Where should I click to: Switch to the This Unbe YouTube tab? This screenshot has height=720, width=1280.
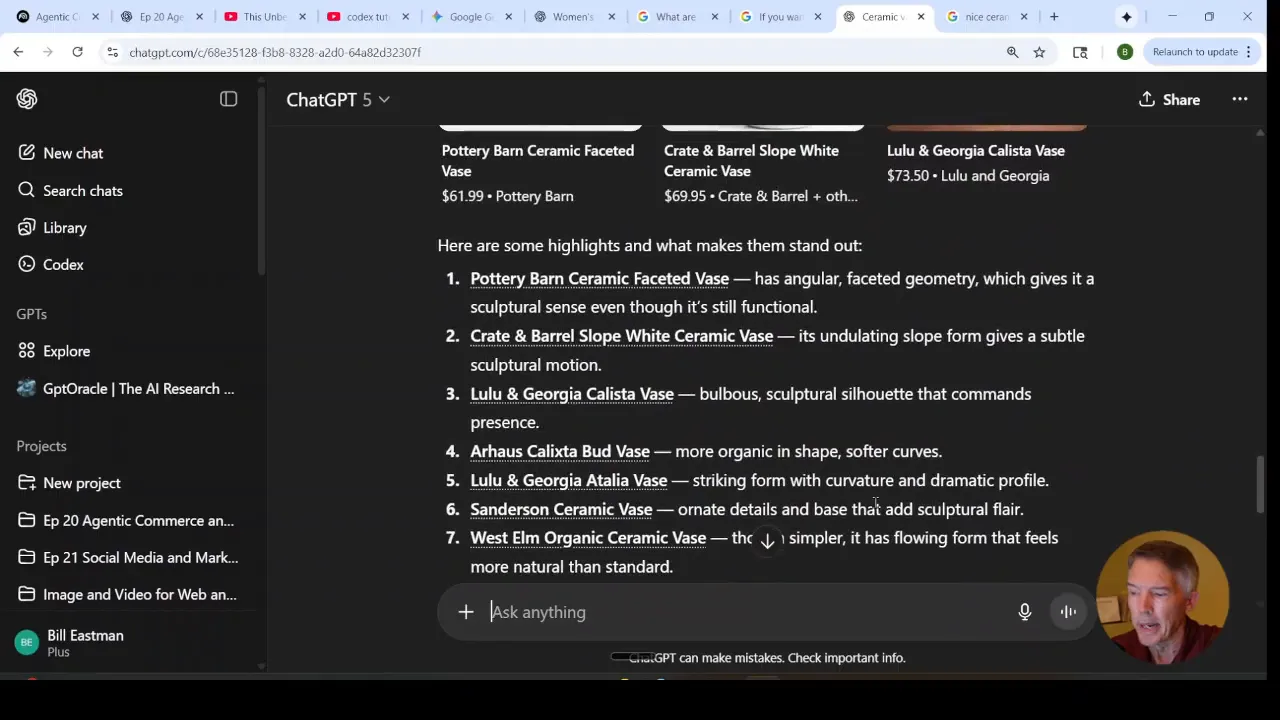click(x=264, y=17)
